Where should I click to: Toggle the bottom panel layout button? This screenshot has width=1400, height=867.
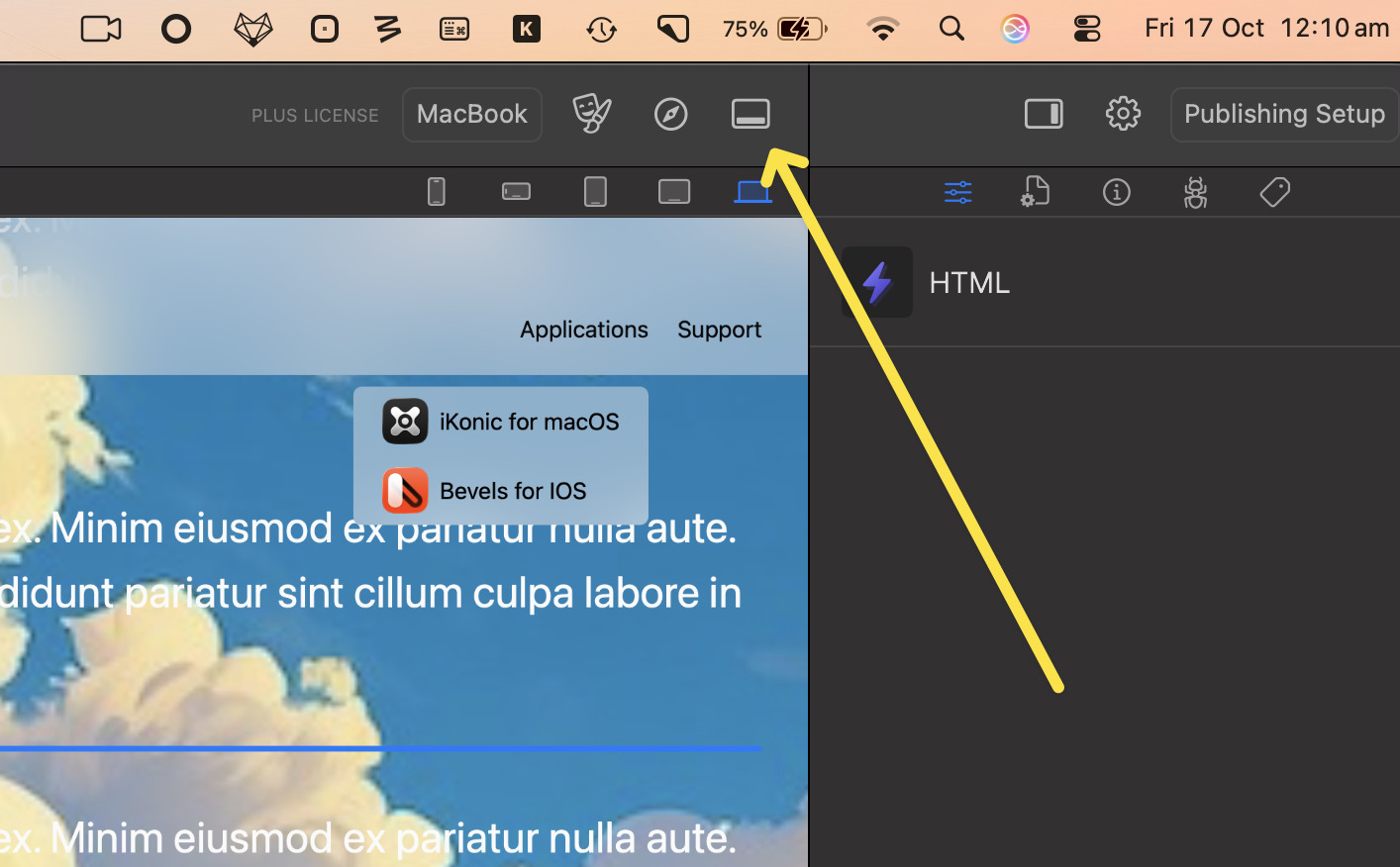pos(750,115)
